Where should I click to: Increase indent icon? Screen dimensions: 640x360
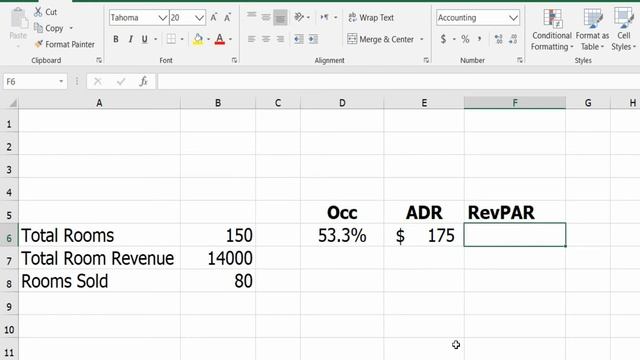coord(313,39)
